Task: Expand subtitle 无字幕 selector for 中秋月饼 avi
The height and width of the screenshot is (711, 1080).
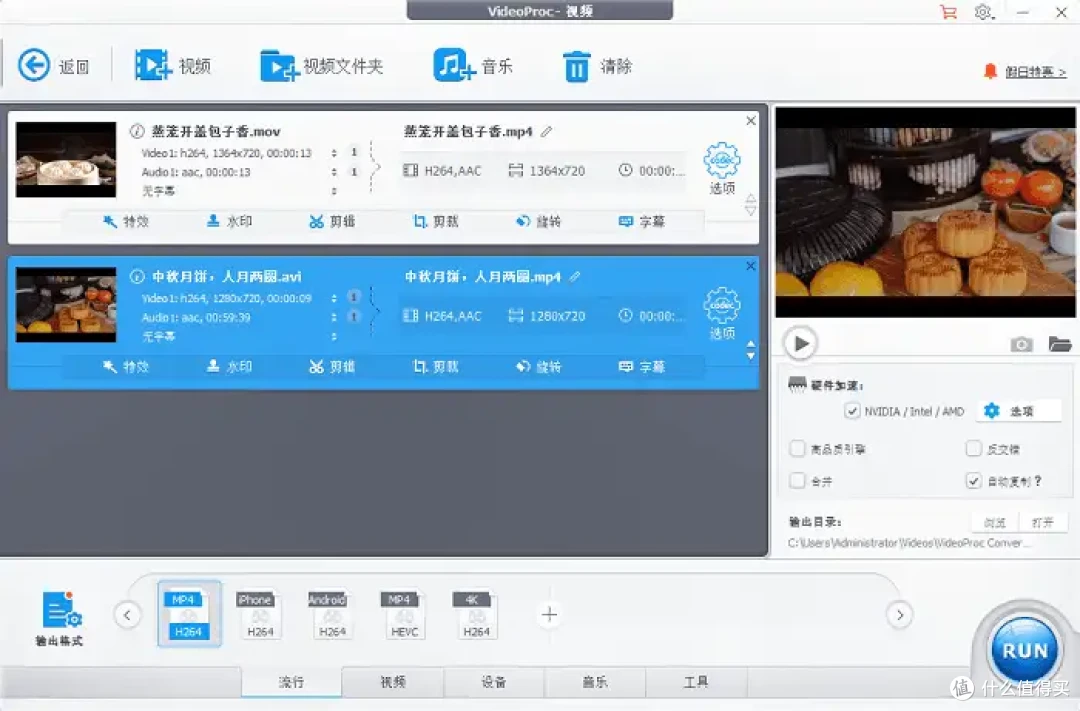Action: (x=334, y=336)
